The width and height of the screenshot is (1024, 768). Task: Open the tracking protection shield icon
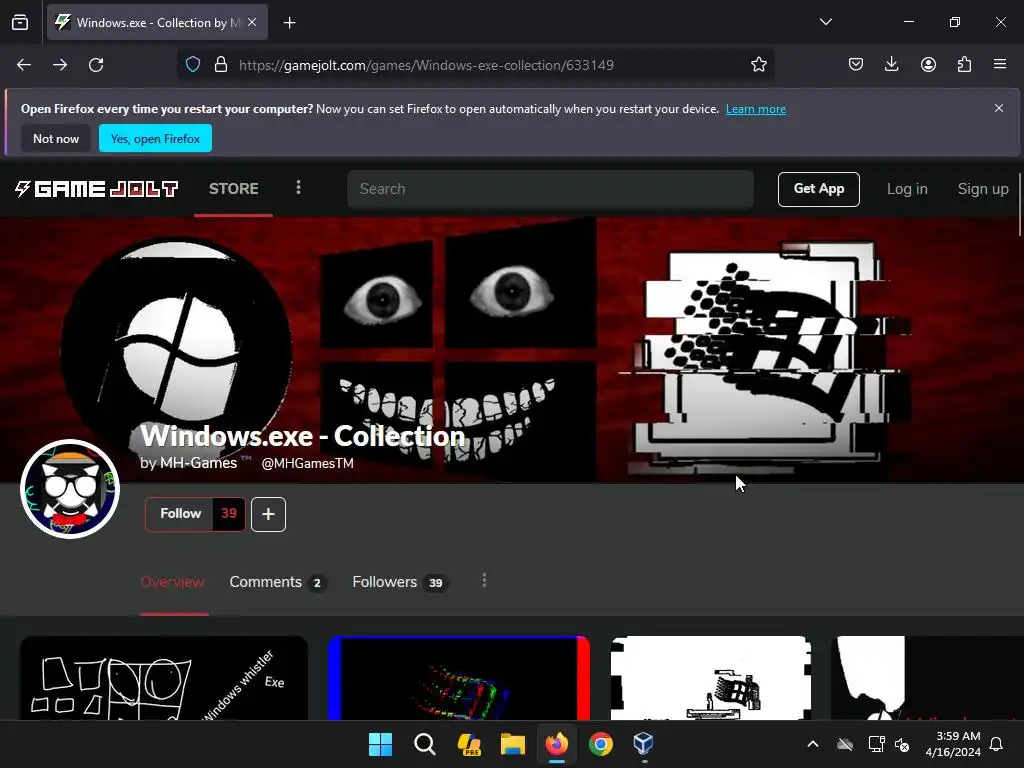[x=193, y=65]
